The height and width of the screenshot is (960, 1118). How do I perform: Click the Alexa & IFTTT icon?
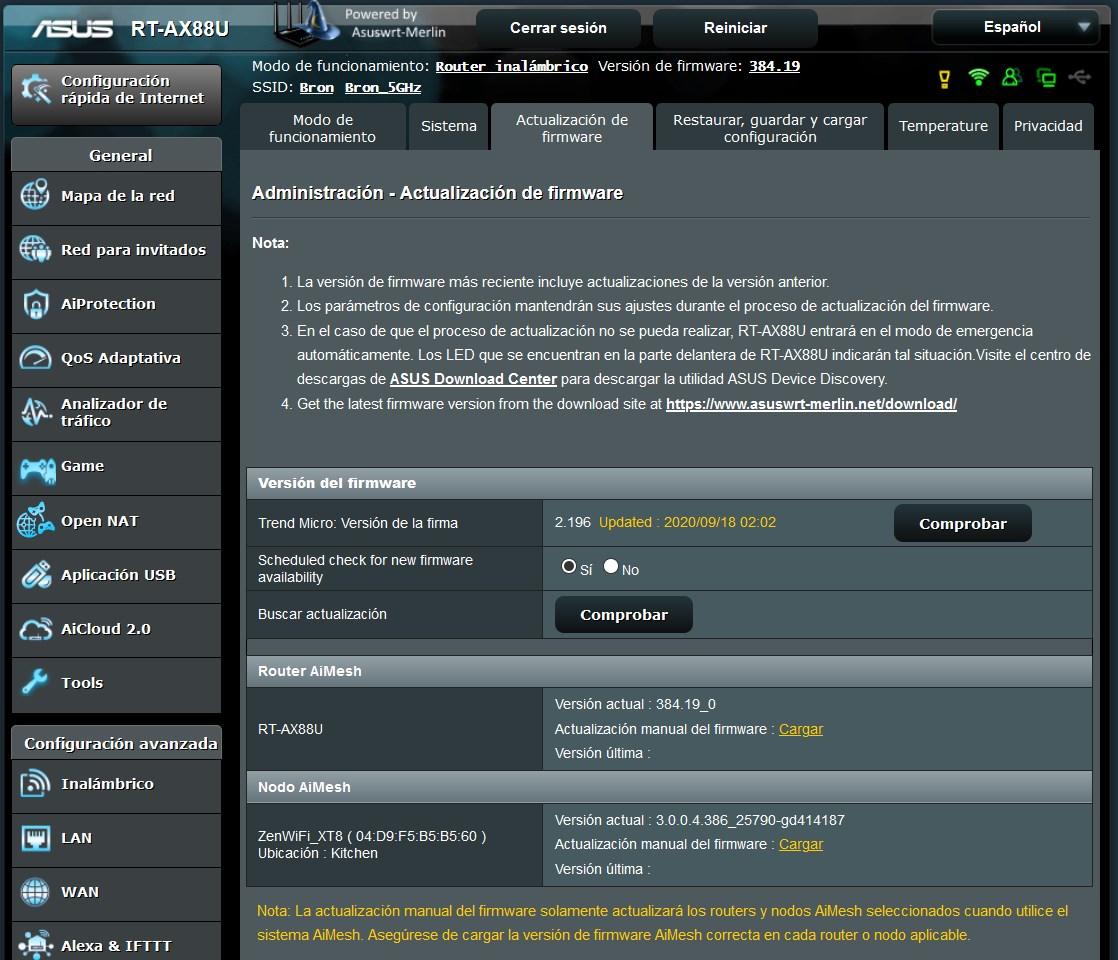tap(35, 944)
